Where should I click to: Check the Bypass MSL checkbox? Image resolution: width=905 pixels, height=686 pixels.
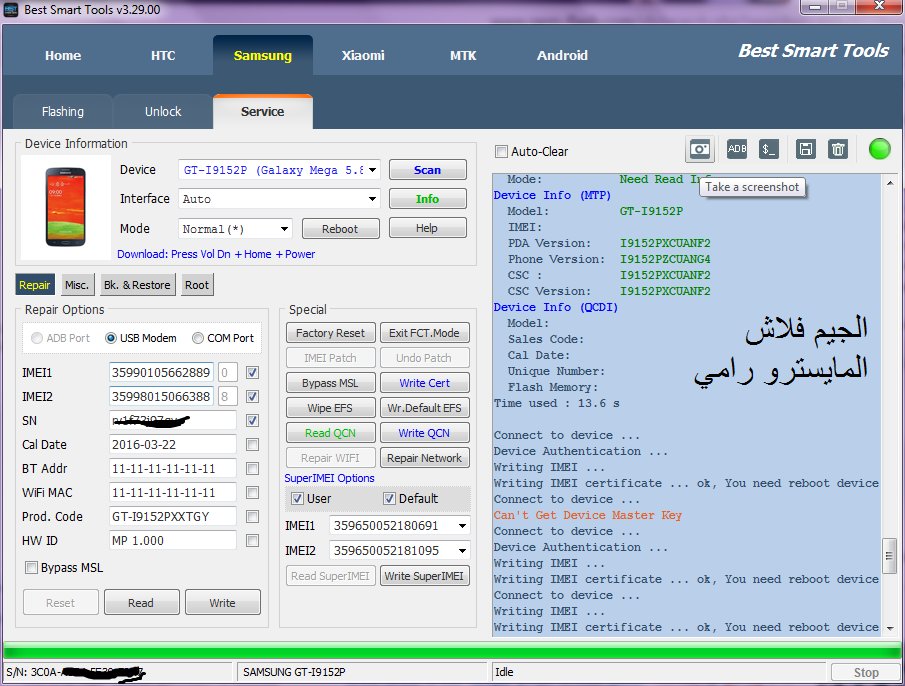[x=31, y=568]
